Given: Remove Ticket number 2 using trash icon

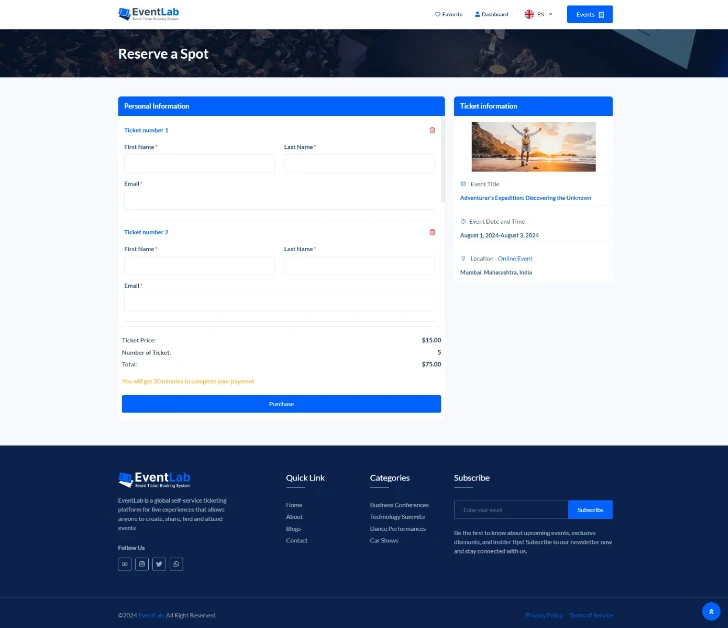Looking at the screenshot, I should pos(432,232).
